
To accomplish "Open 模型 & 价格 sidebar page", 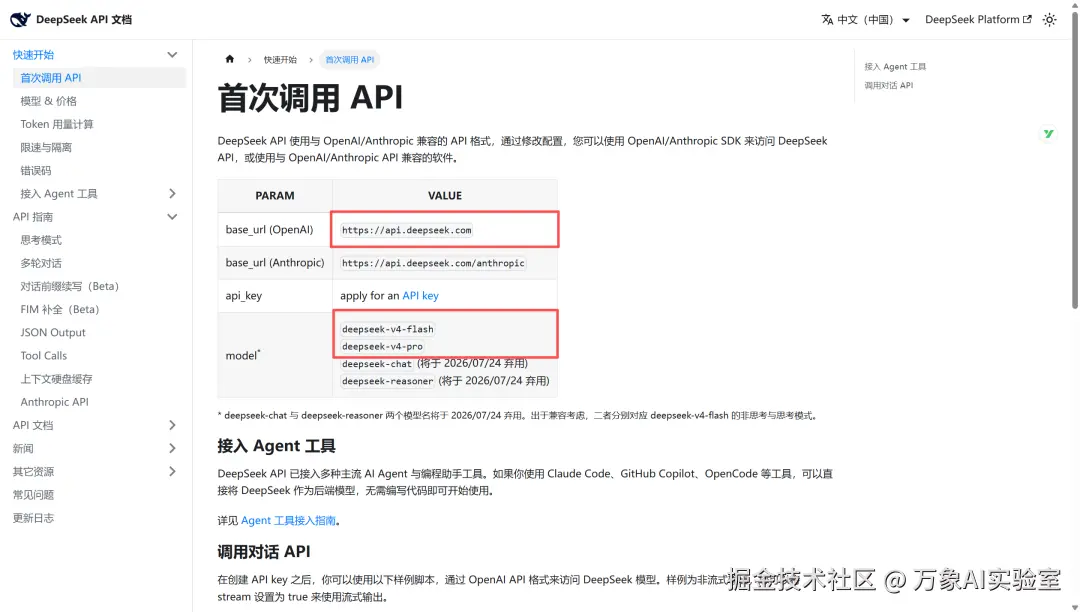I will click(48, 101).
